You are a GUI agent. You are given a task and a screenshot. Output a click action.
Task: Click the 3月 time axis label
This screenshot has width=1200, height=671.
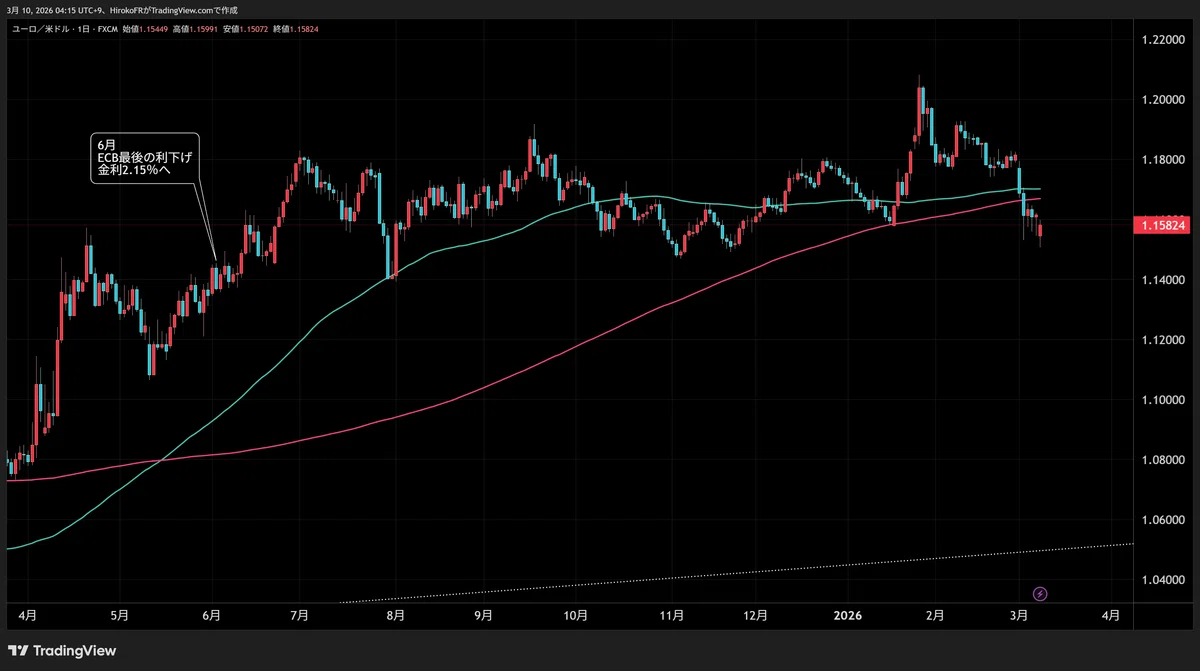click(1018, 616)
